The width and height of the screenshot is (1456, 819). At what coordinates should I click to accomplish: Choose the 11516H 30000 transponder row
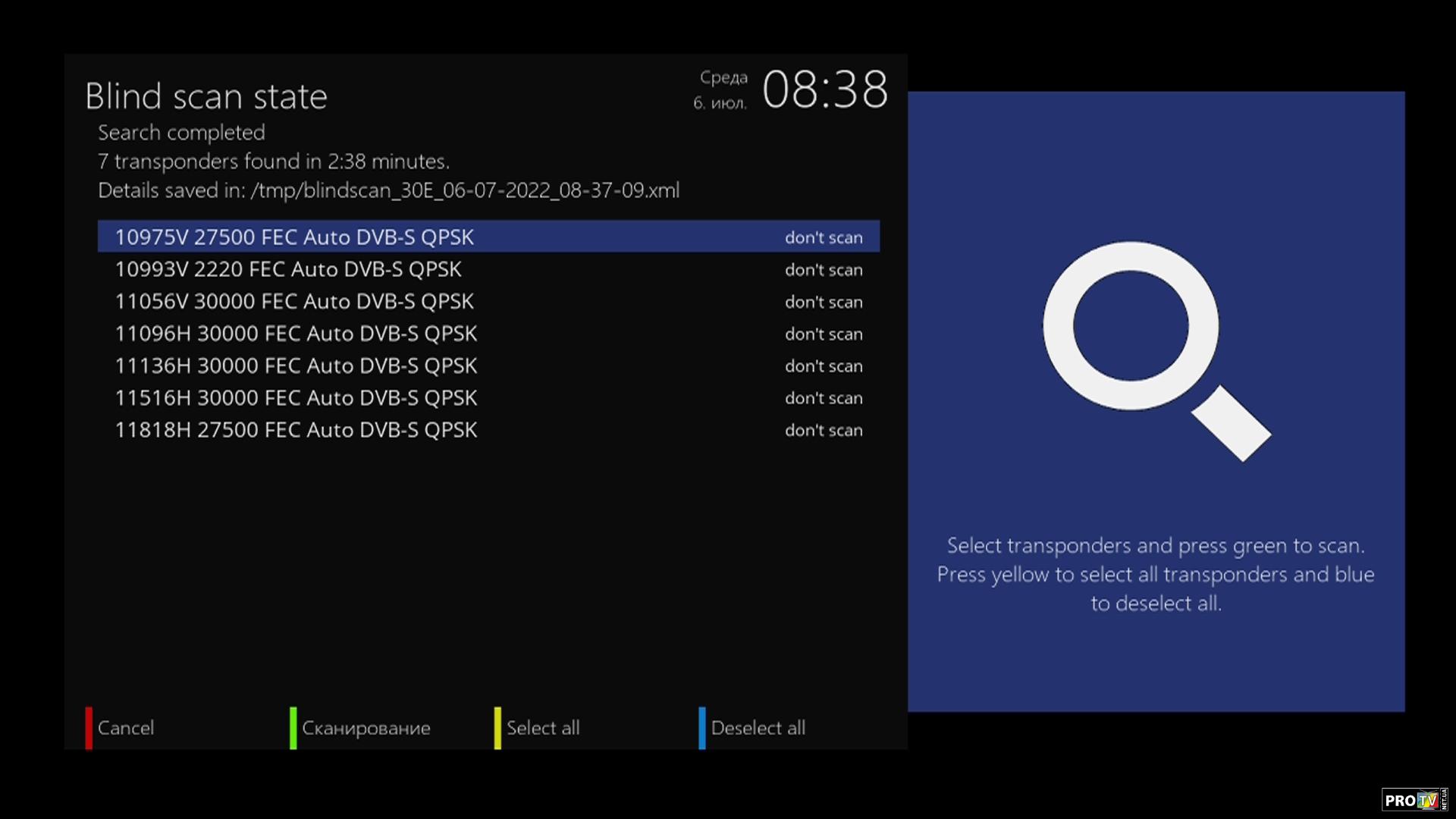point(488,398)
